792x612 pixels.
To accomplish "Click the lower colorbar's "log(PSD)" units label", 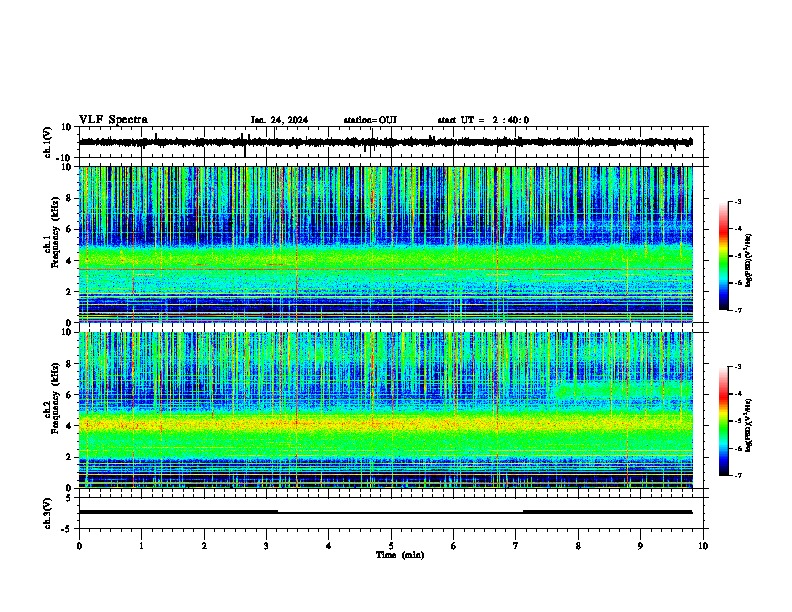I will (749, 426).
